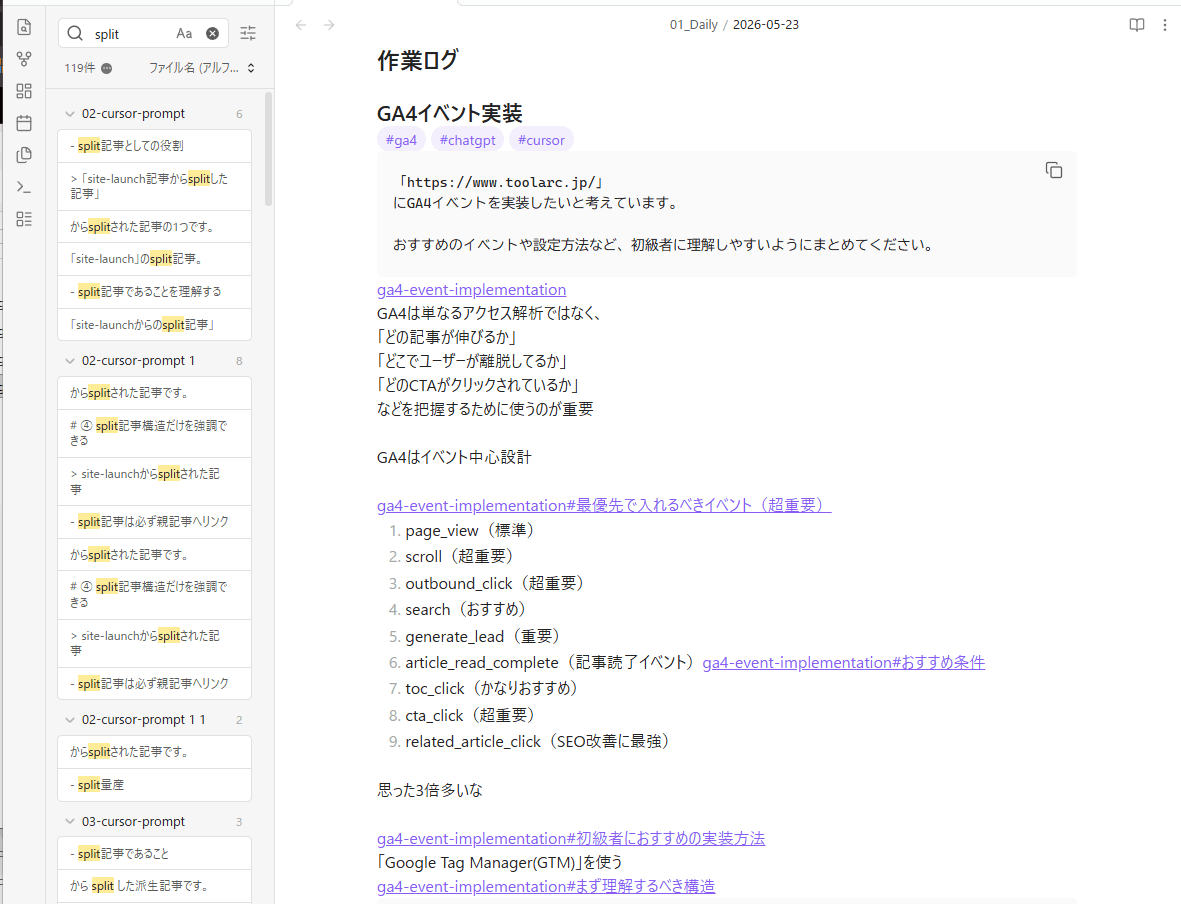The image size is (1181, 904).
Task: Collapse 02-cursor-prompt 1 1 results group
Action: tap(69, 719)
